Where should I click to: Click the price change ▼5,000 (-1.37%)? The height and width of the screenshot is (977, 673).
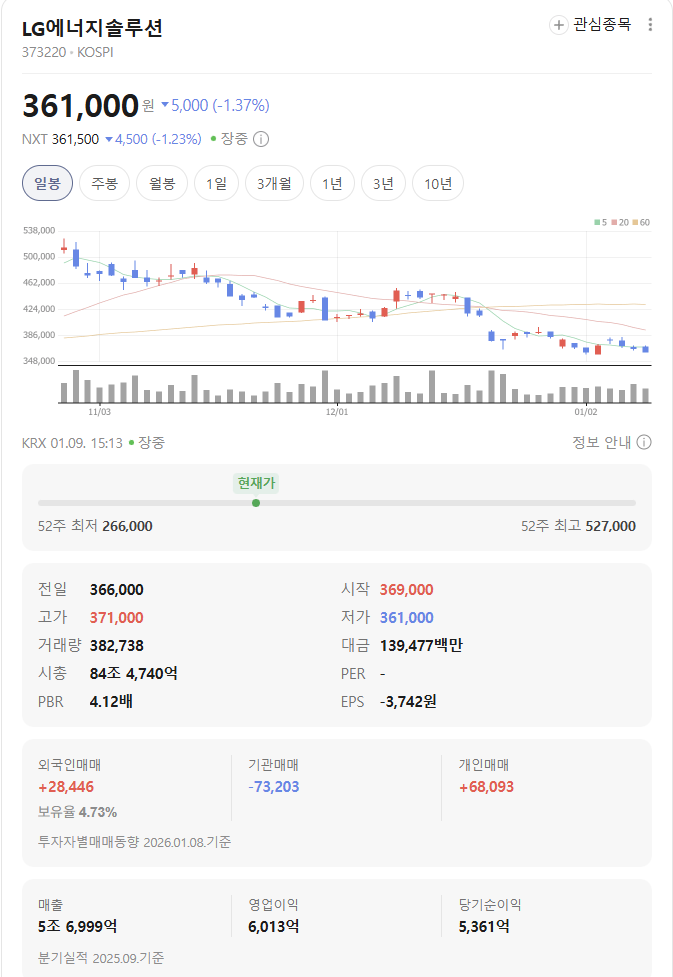pyautogui.click(x=216, y=105)
